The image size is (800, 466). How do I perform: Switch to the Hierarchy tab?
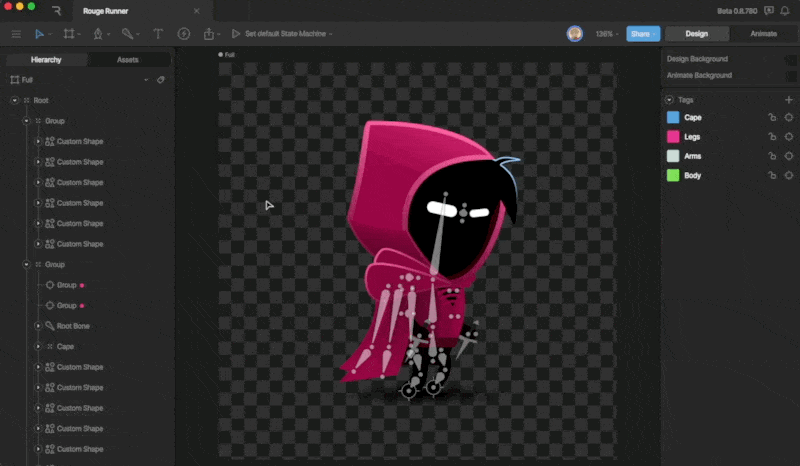click(46, 60)
